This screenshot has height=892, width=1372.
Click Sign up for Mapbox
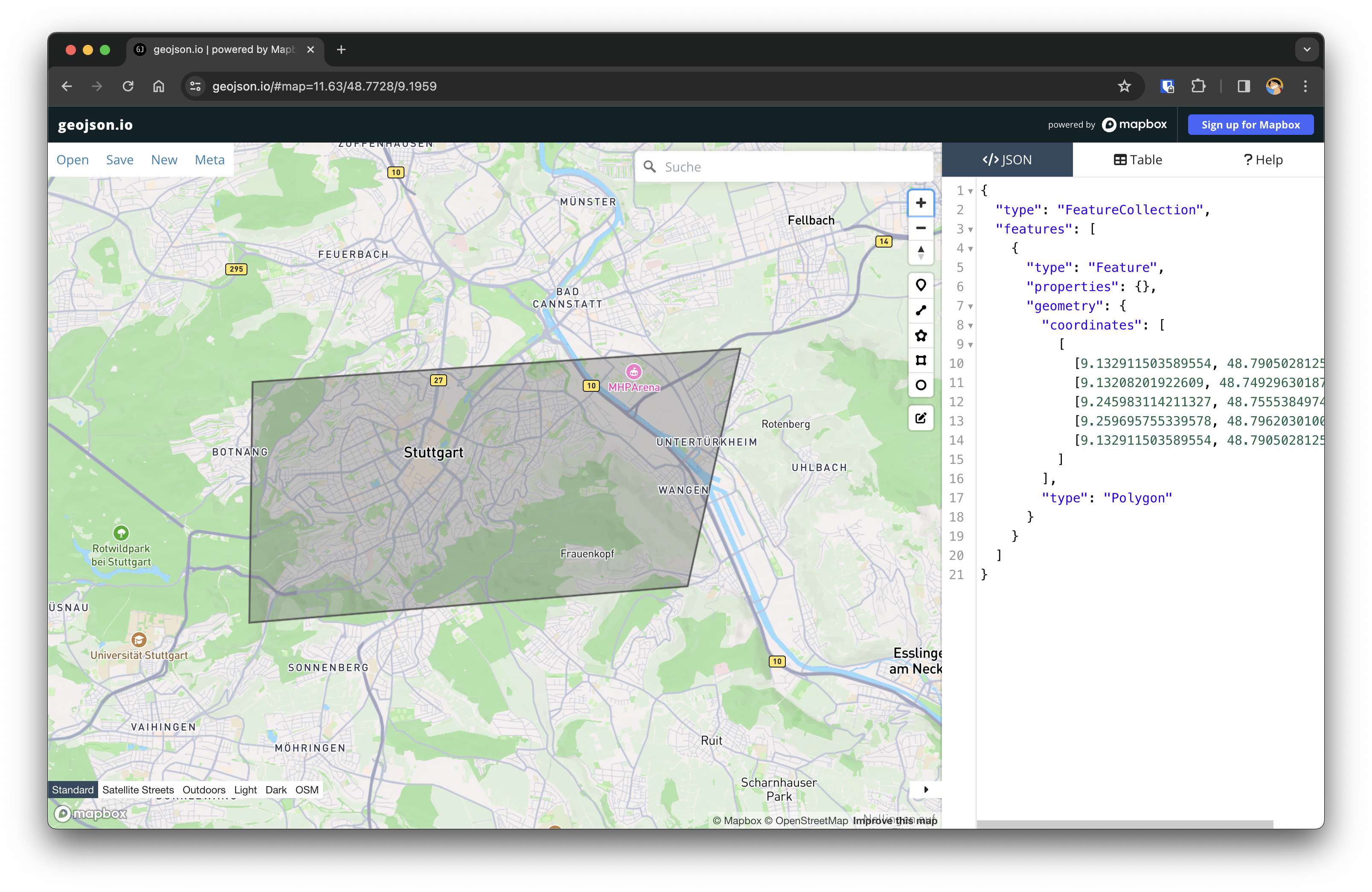[1250, 124]
